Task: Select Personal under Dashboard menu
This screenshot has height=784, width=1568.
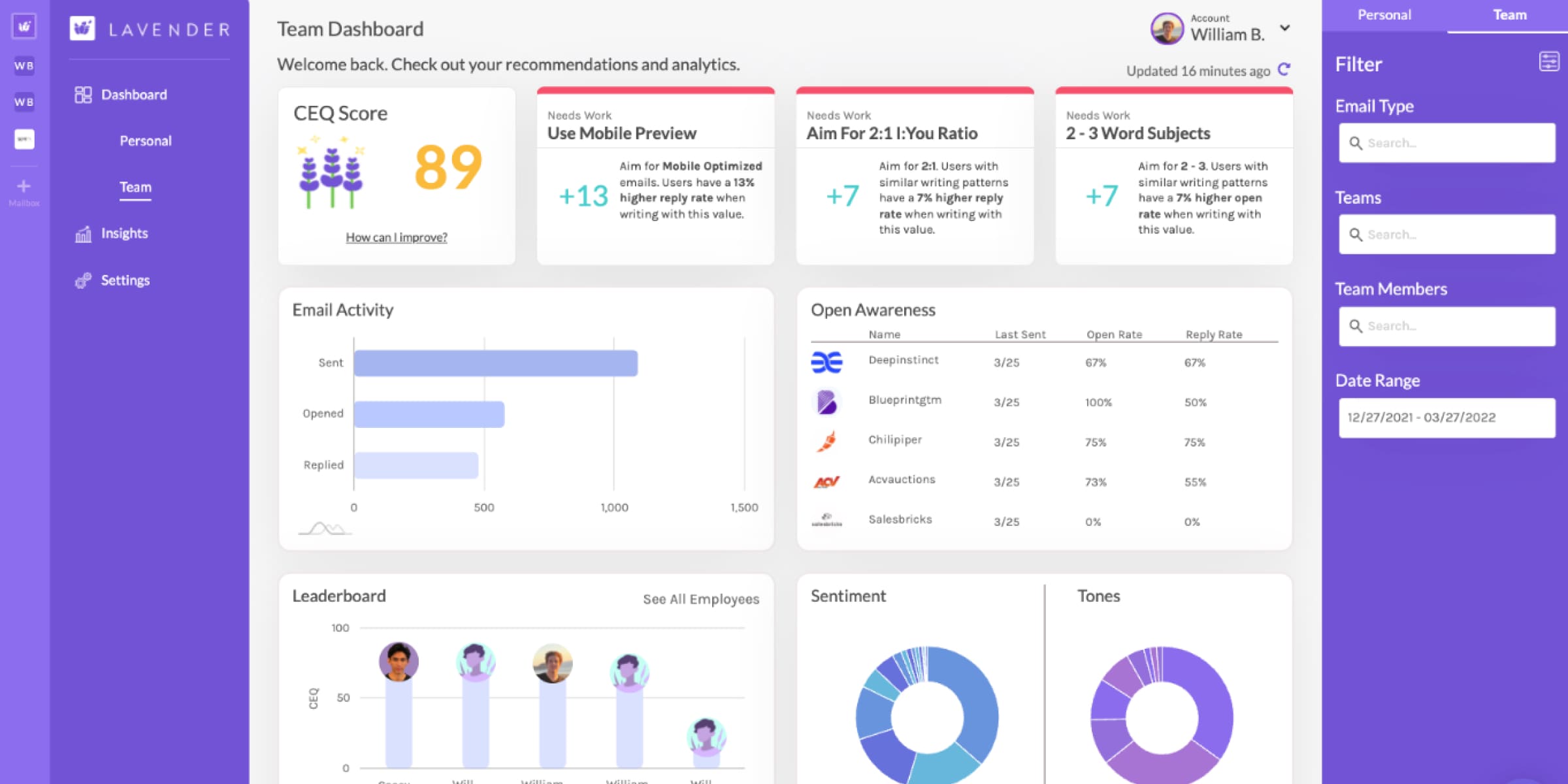Action: 145,141
